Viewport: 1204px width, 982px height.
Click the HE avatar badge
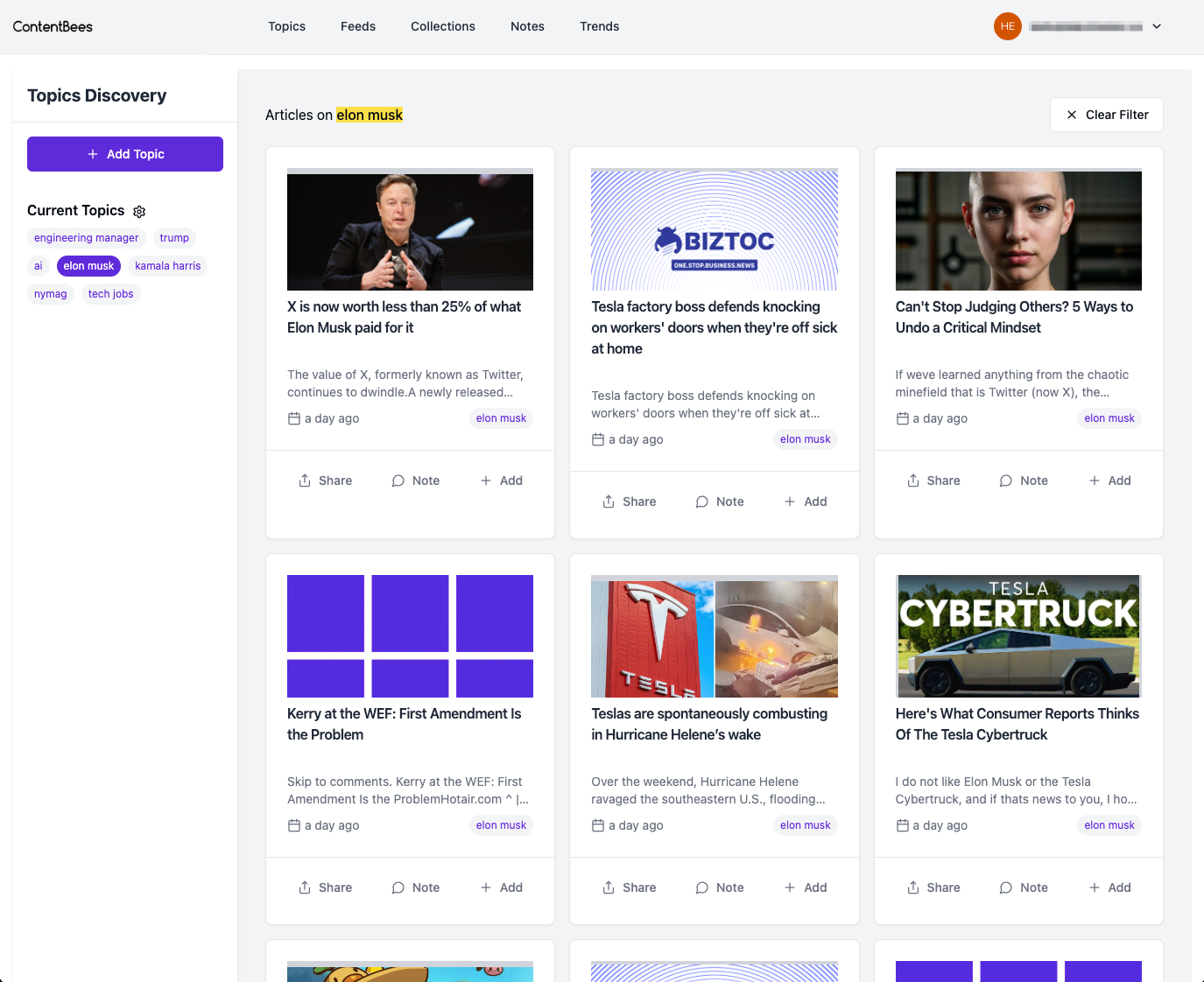tap(1007, 26)
